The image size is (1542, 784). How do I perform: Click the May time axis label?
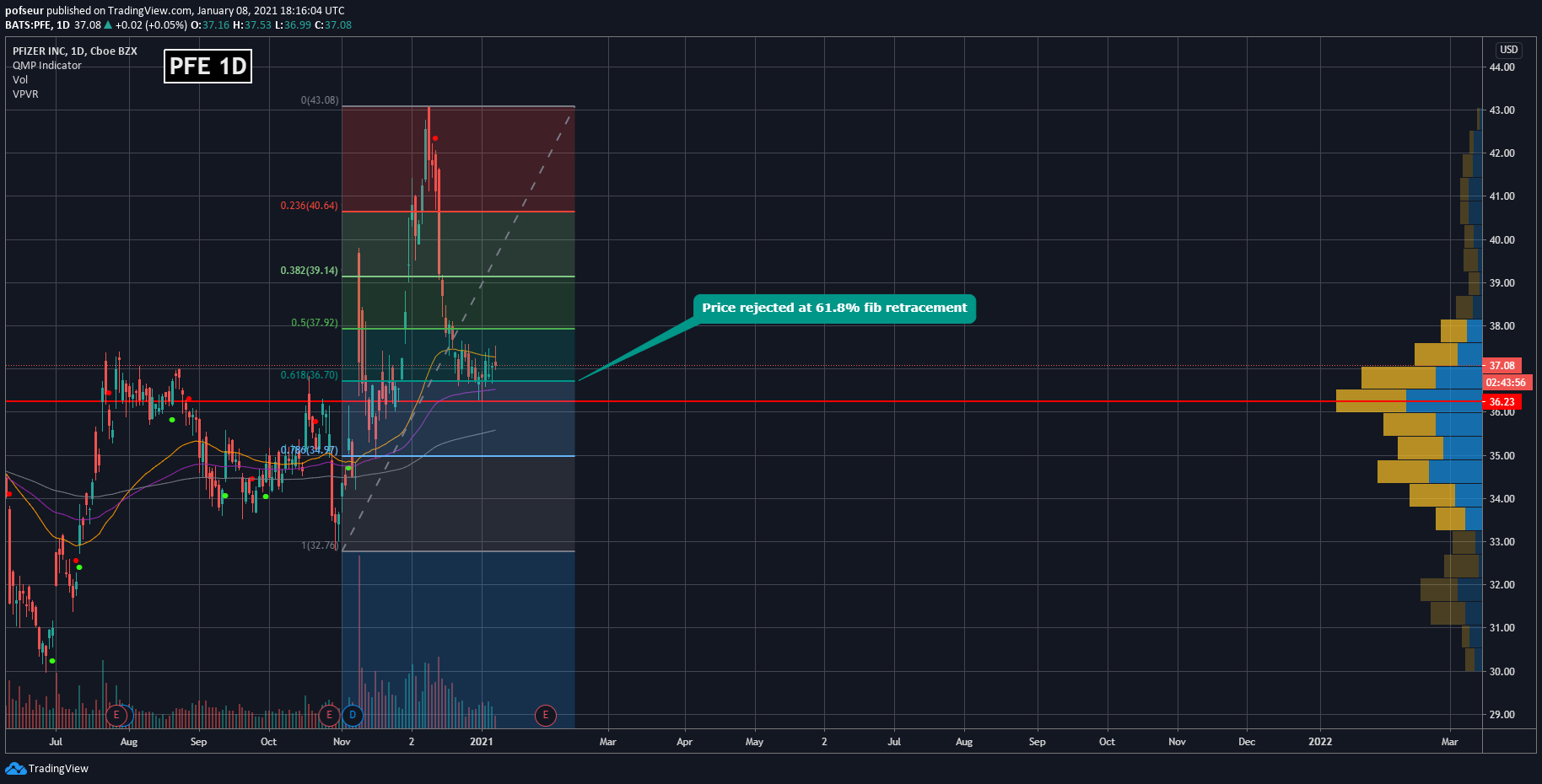(754, 742)
